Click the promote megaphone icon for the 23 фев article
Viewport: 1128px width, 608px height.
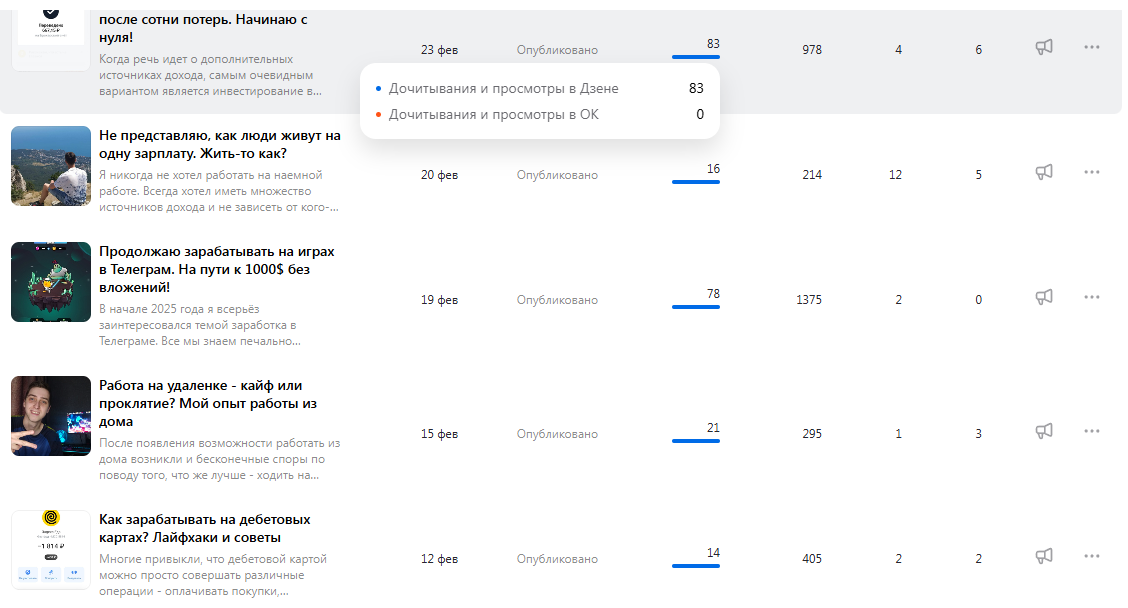click(1044, 47)
